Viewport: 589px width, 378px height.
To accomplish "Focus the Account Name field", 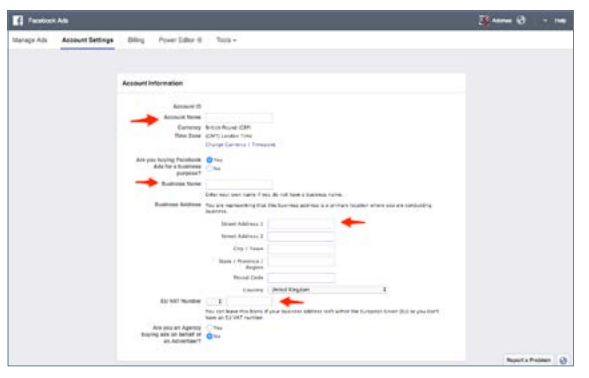I will point(239,117).
